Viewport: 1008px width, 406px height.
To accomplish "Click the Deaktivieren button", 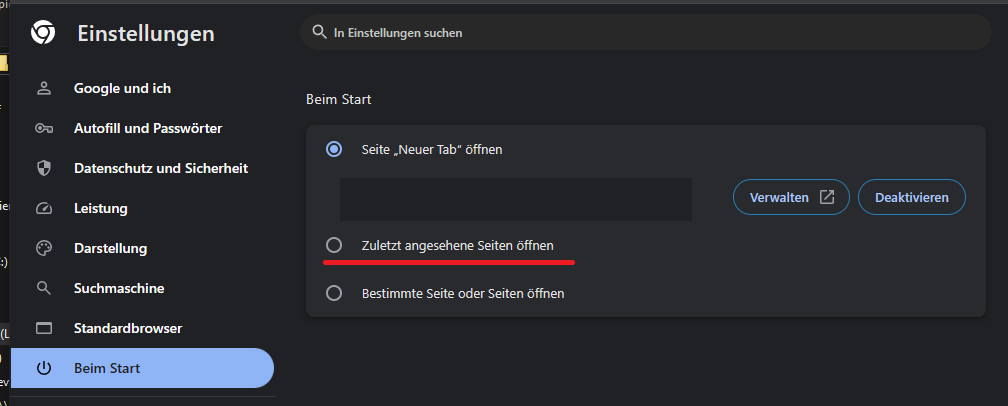I will pyautogui.click(x=911, y=197).
